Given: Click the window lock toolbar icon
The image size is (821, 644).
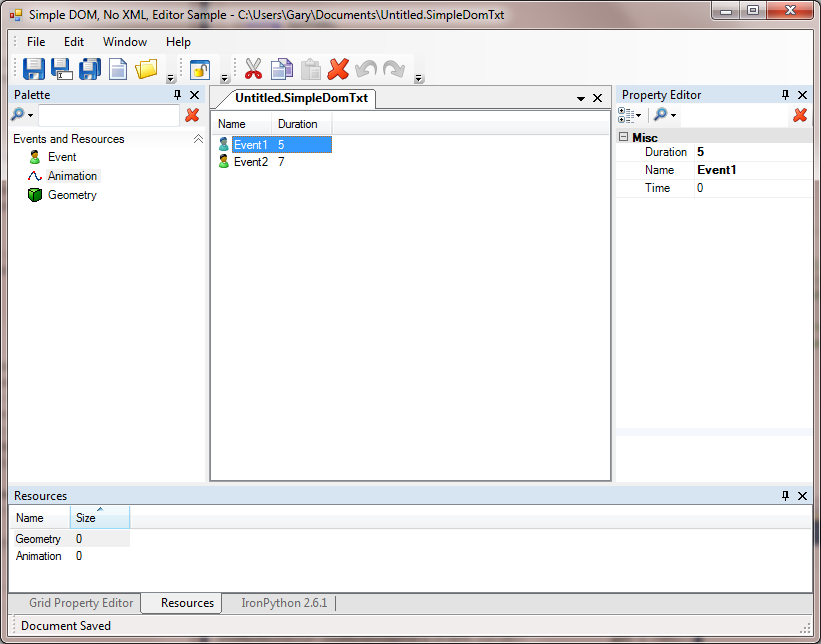Looking at the screenshot, I should [200, 69].
